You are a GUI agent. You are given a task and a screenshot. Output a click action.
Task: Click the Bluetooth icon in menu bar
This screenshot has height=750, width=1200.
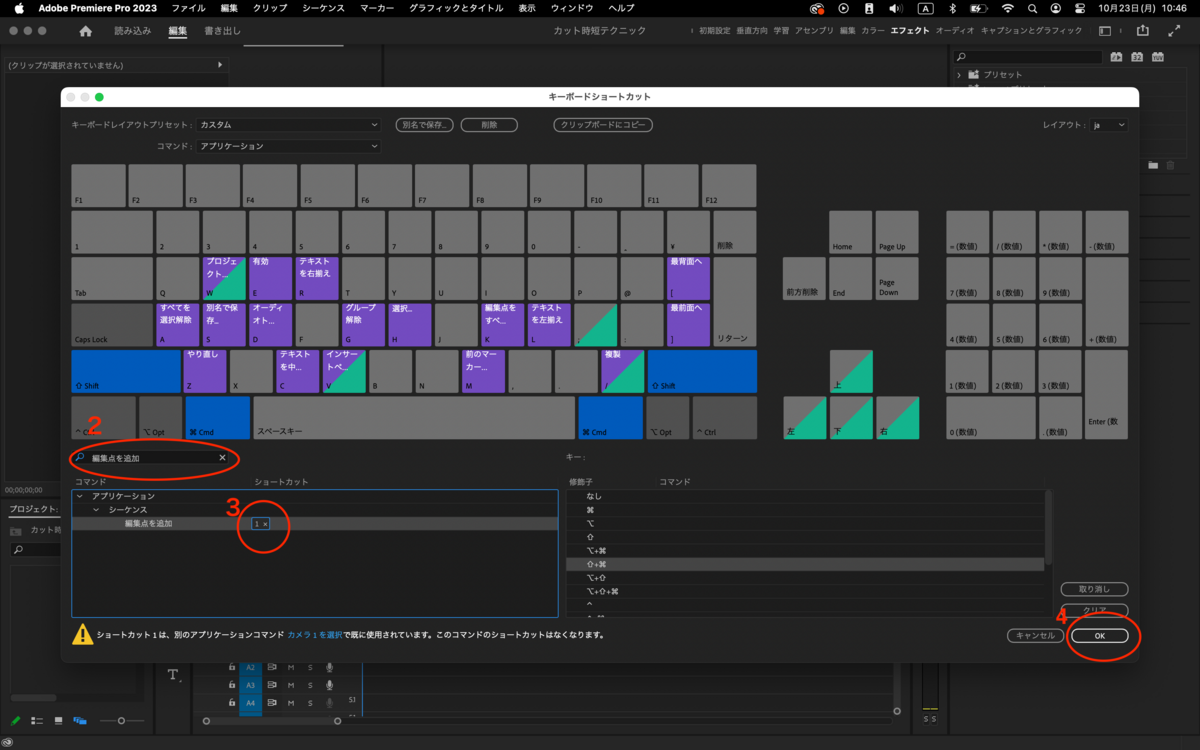(x=953, y=8)
